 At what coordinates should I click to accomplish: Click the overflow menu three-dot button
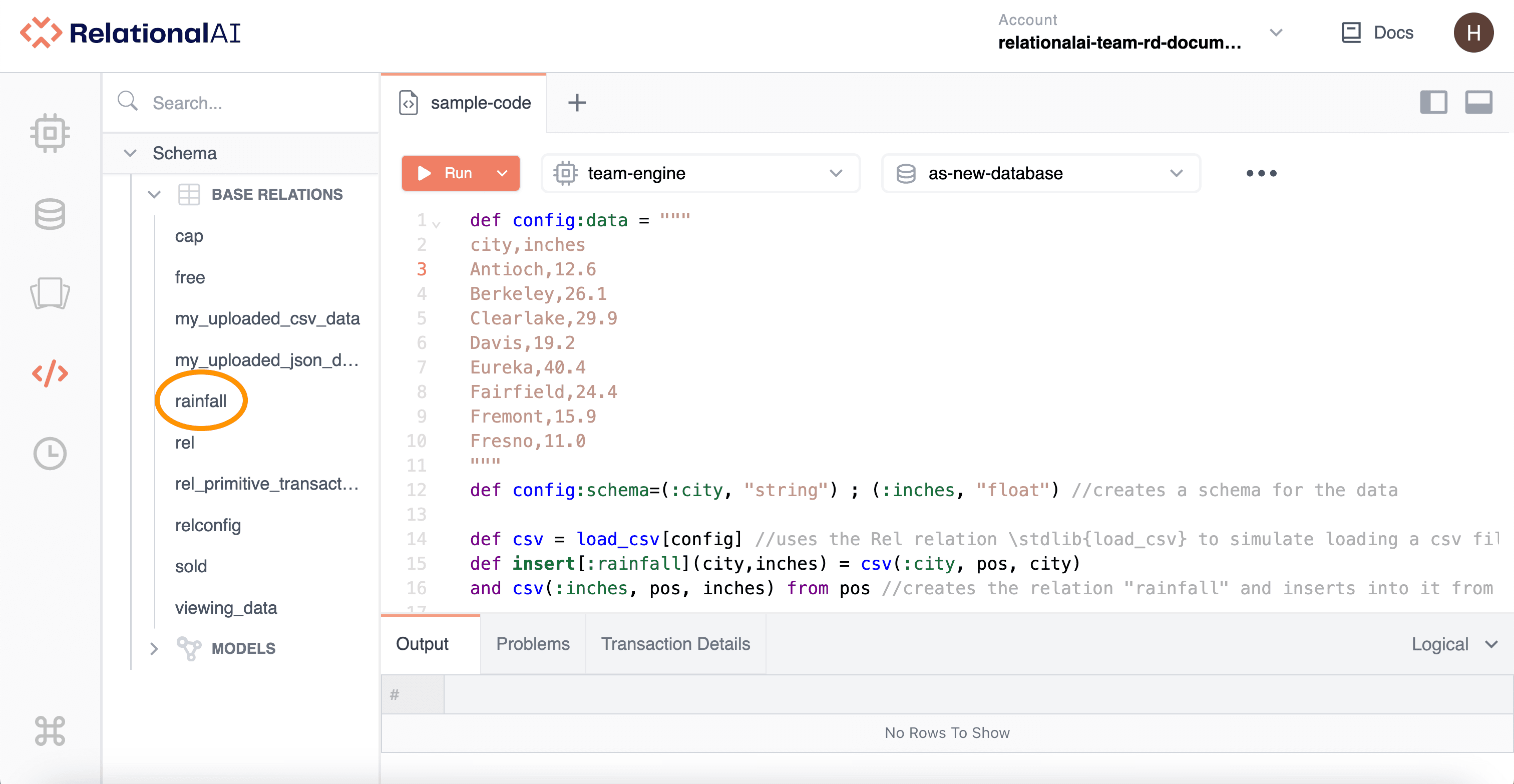pos(1262,173)
